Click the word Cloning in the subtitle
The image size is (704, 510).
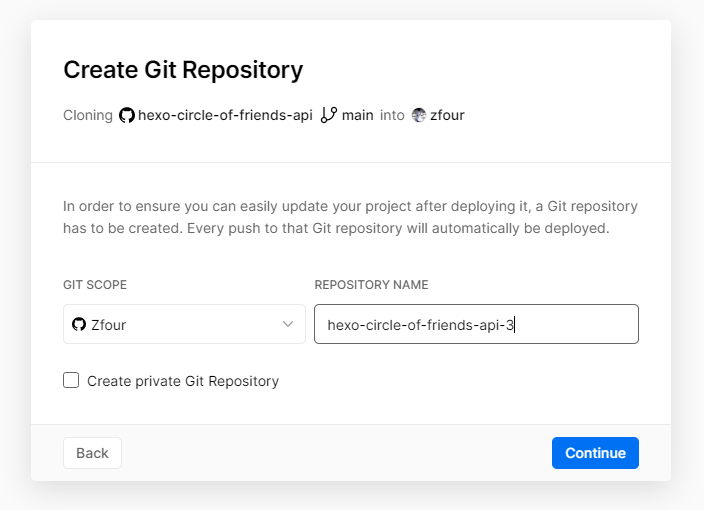point(88,115)
